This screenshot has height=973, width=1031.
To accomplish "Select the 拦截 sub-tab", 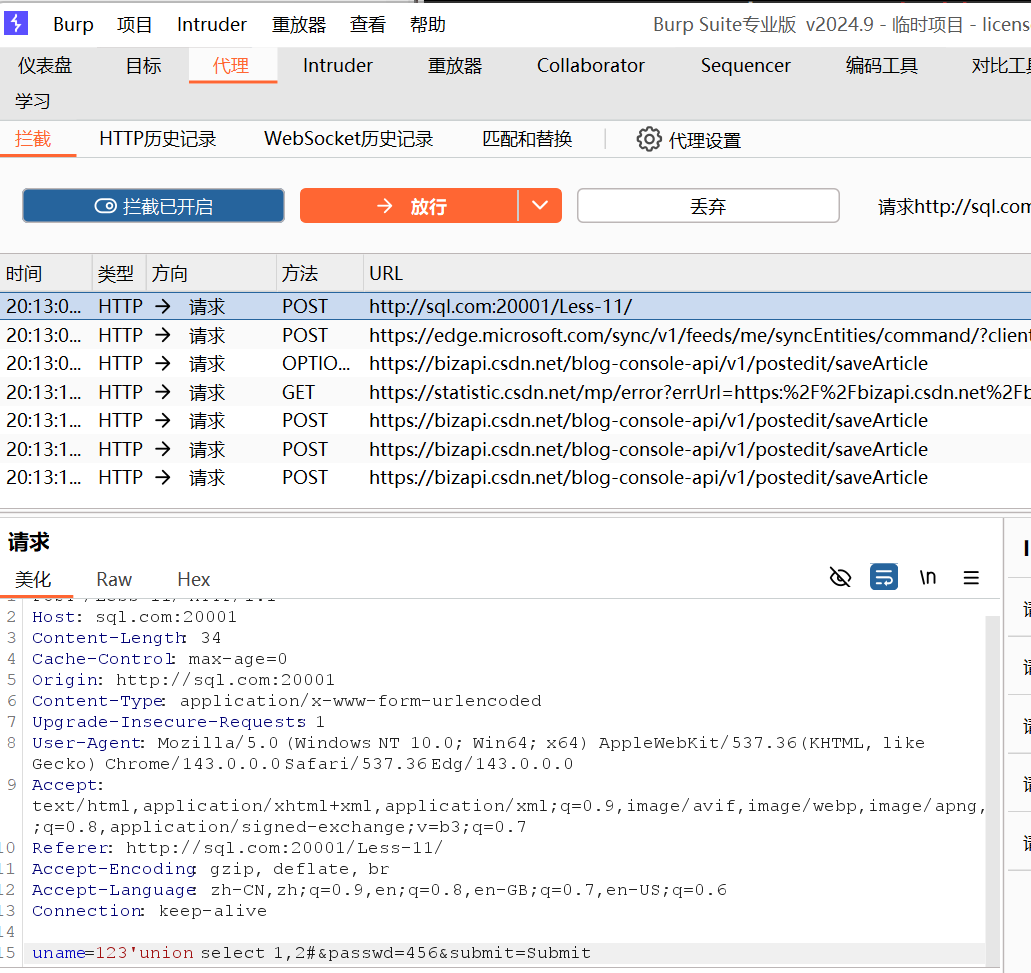I will [x=33, y=139].
